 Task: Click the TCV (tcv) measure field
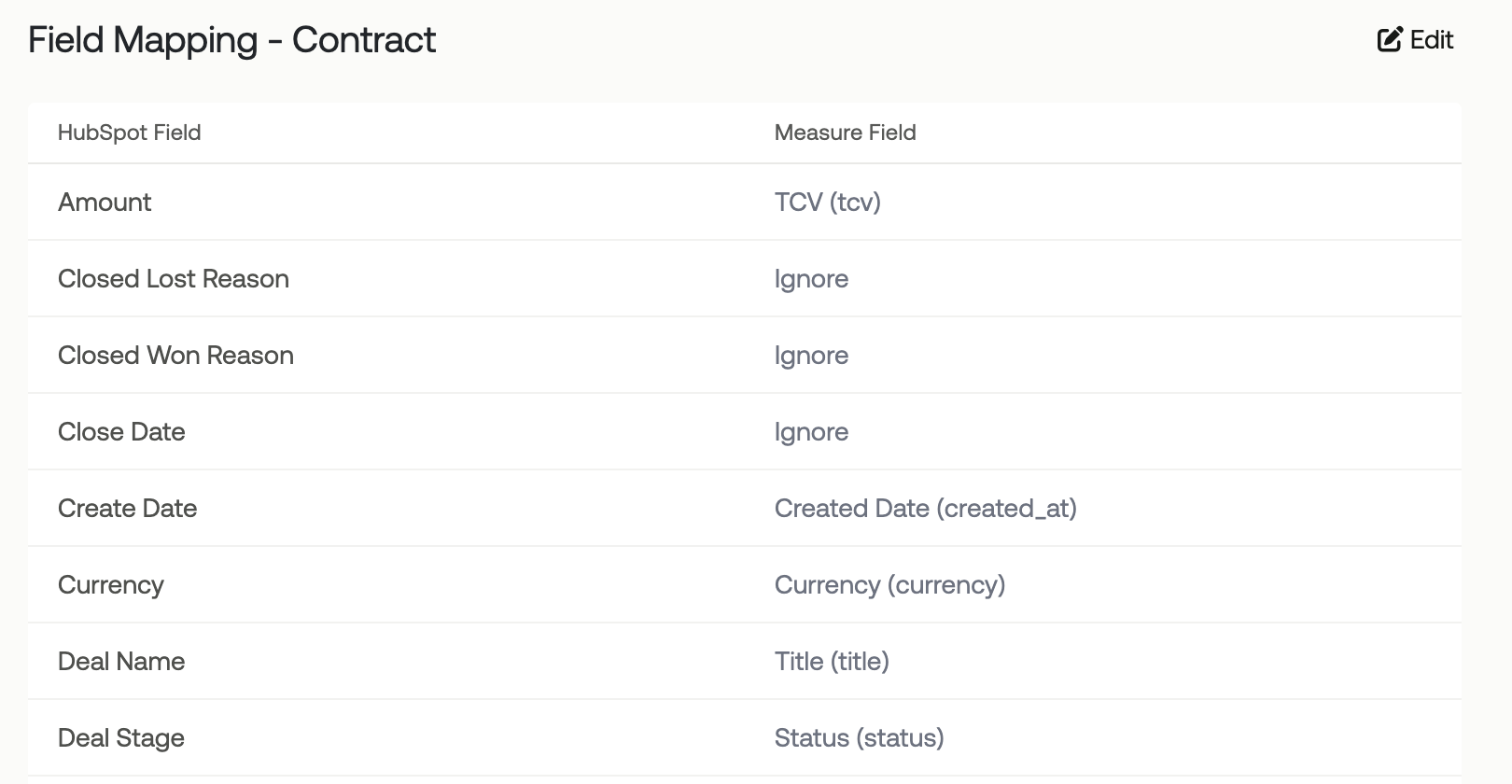coord(828,203)
